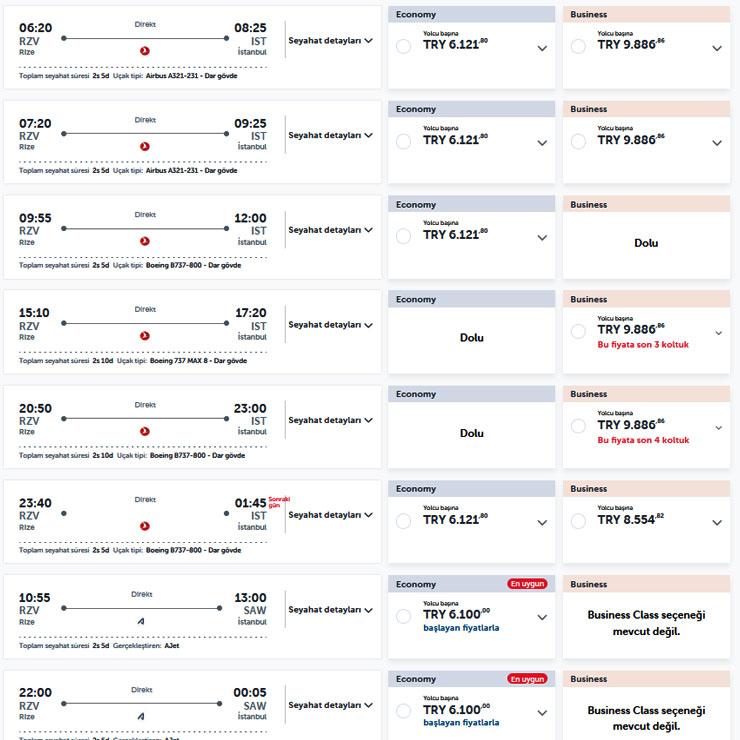Select Business fare for 23:40 flight
740x740 pixels.
click(x=578, y=522)
